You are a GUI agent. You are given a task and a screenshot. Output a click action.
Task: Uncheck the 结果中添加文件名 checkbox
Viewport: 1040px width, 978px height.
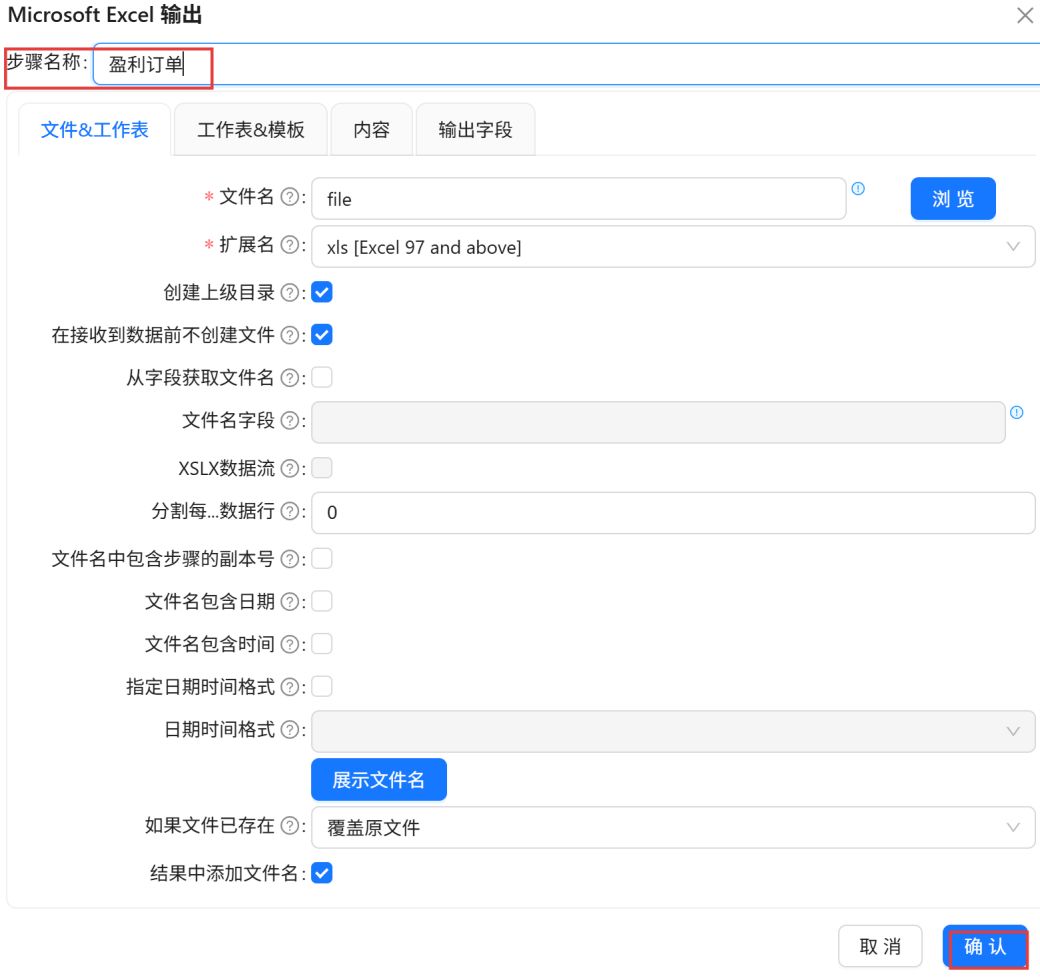[x=322, y=874]
